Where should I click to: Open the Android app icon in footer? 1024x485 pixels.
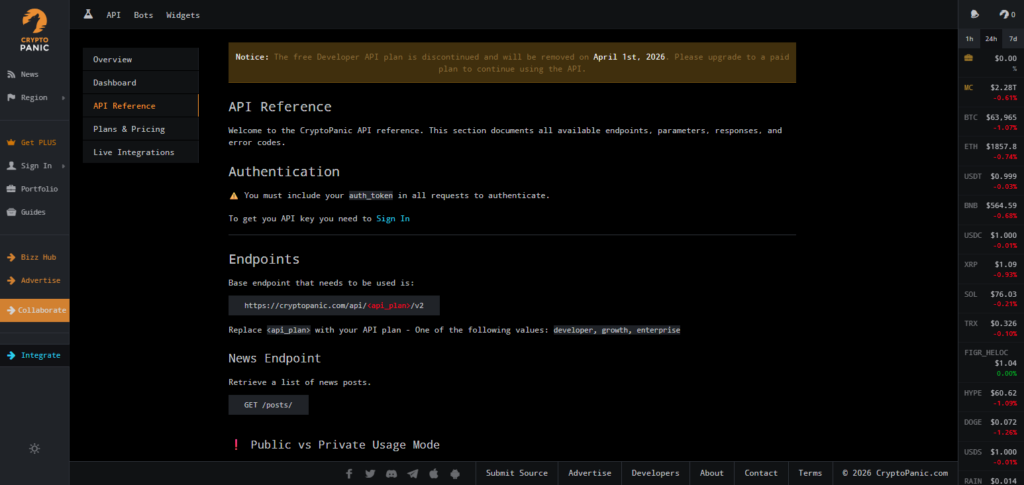click(x=455, y=473)
